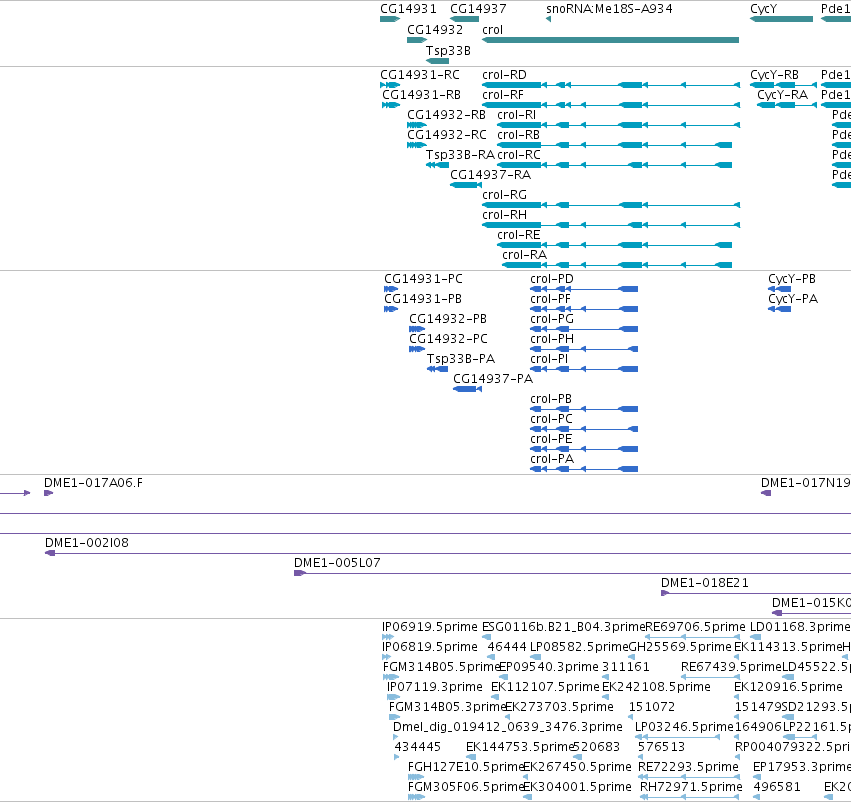The width and height of the screenshot is (851, 802).
Task: Open the CG14931-PC protein label
Action: click(423, 279)
